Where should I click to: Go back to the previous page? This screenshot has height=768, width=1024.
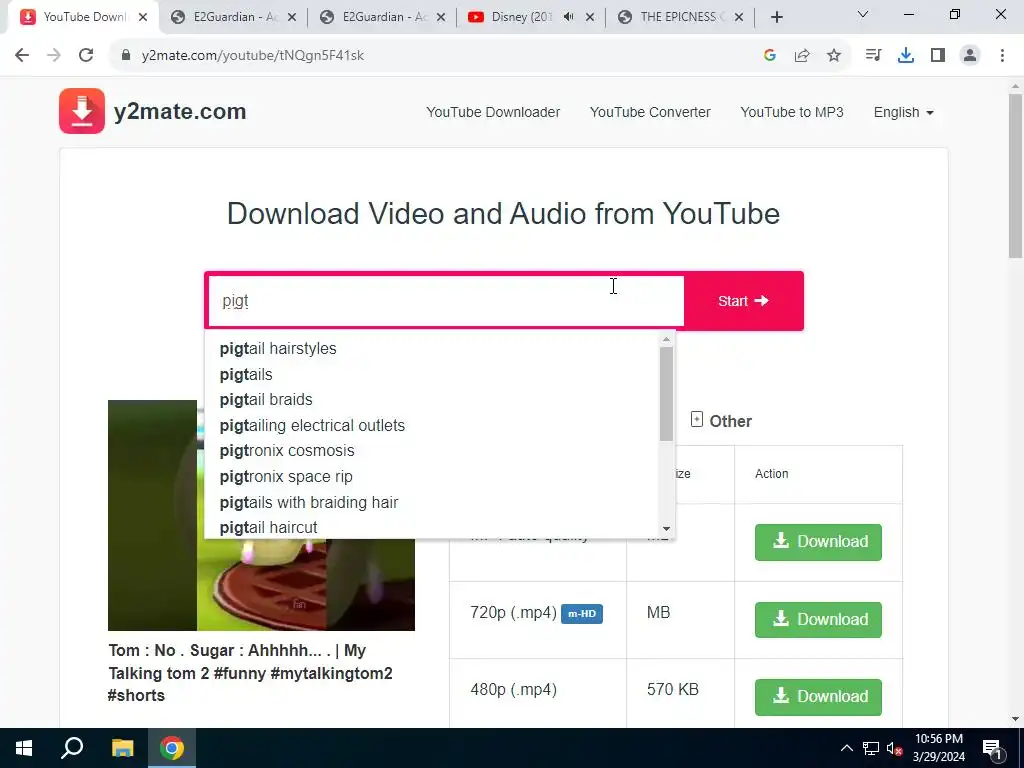click(x=22, y=56)
